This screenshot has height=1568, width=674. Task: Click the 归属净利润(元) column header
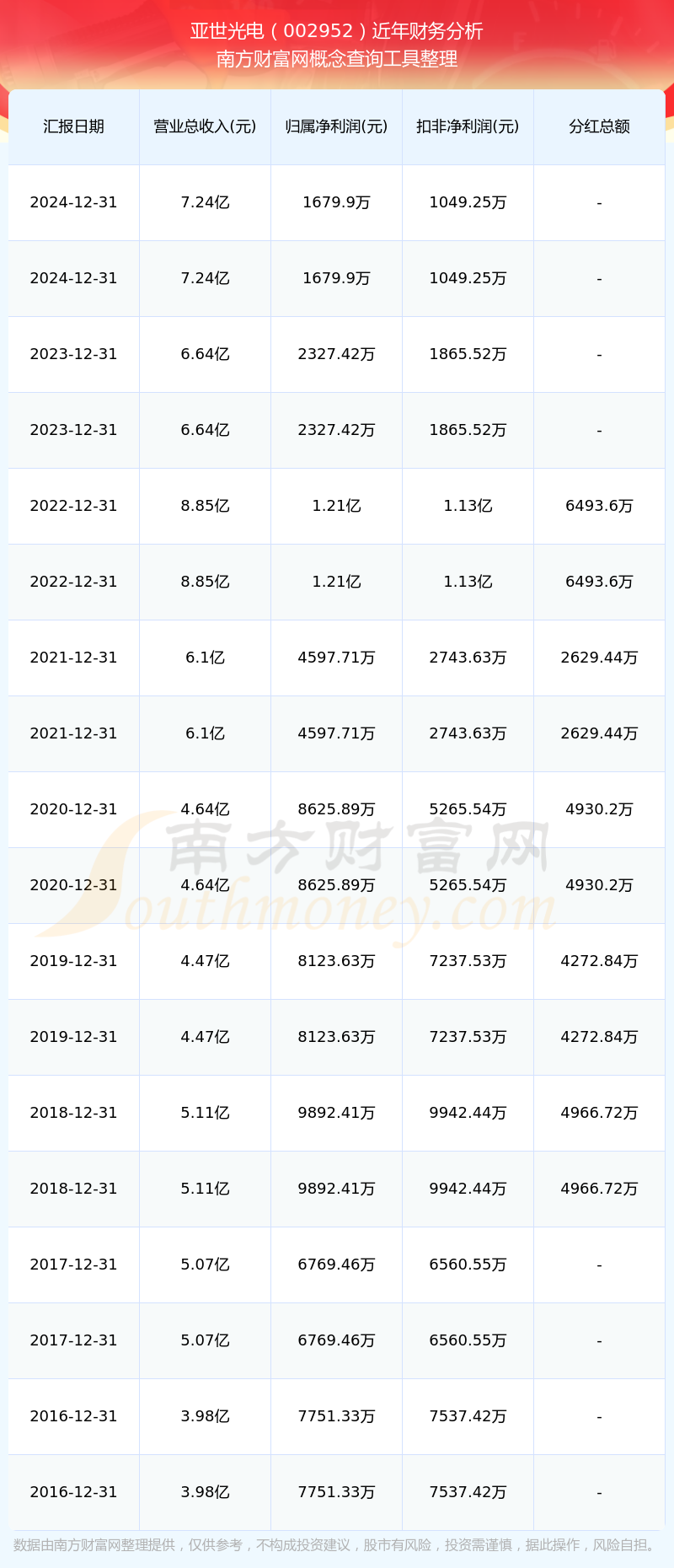pos(336,126)
